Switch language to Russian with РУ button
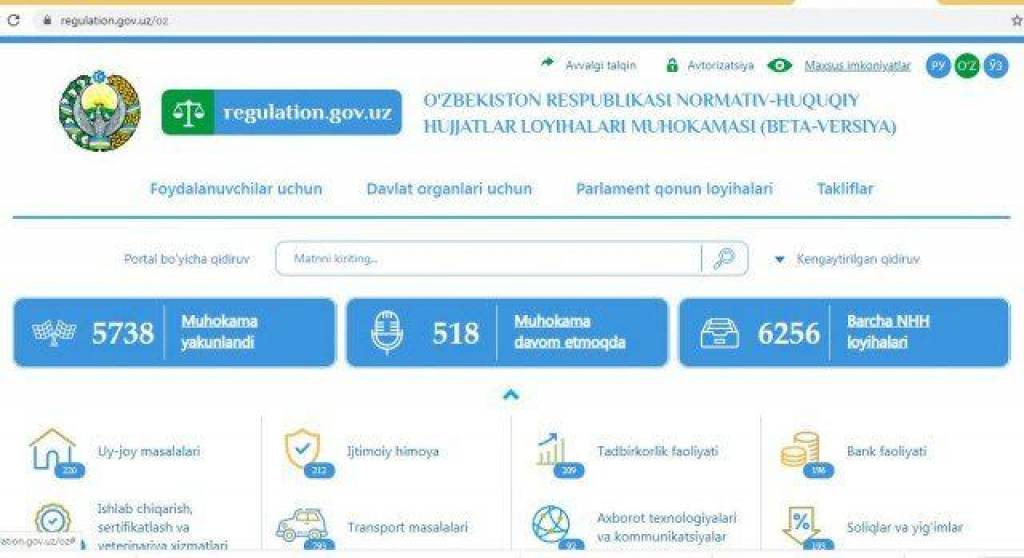The image size is (1024, 558). (x=938, y=66)
